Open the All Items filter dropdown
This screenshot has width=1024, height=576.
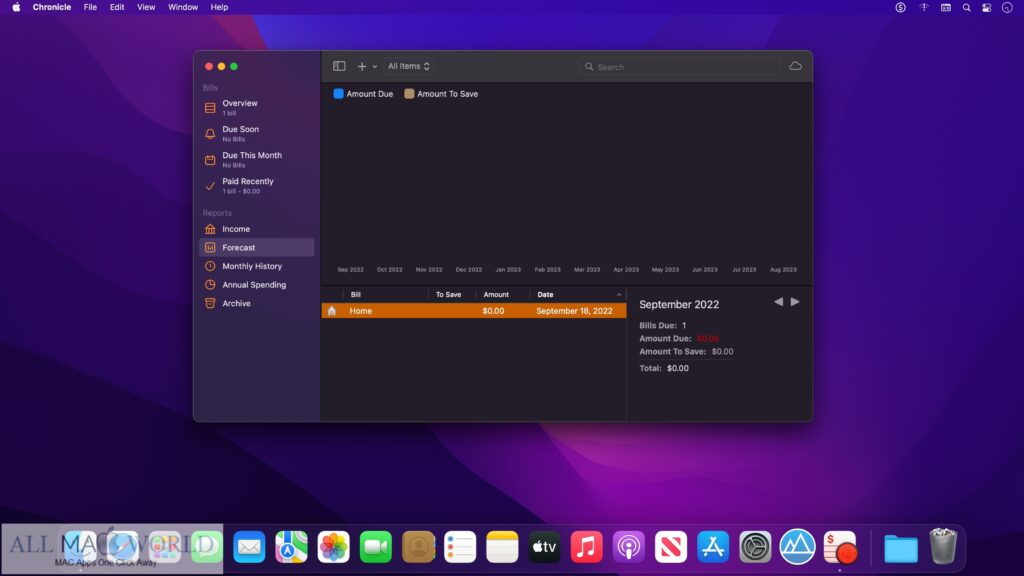[x=409, y=66]
